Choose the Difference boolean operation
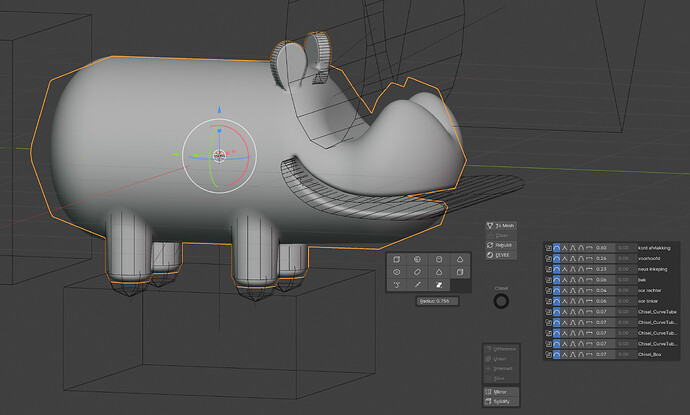This screenshot has height=415, width=690. 501,349
